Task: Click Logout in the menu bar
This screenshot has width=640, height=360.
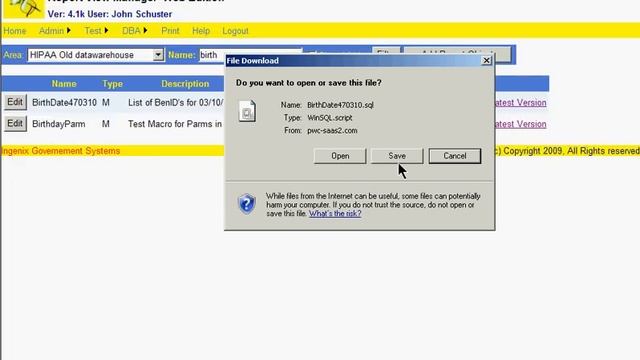Action: [235, 31]
